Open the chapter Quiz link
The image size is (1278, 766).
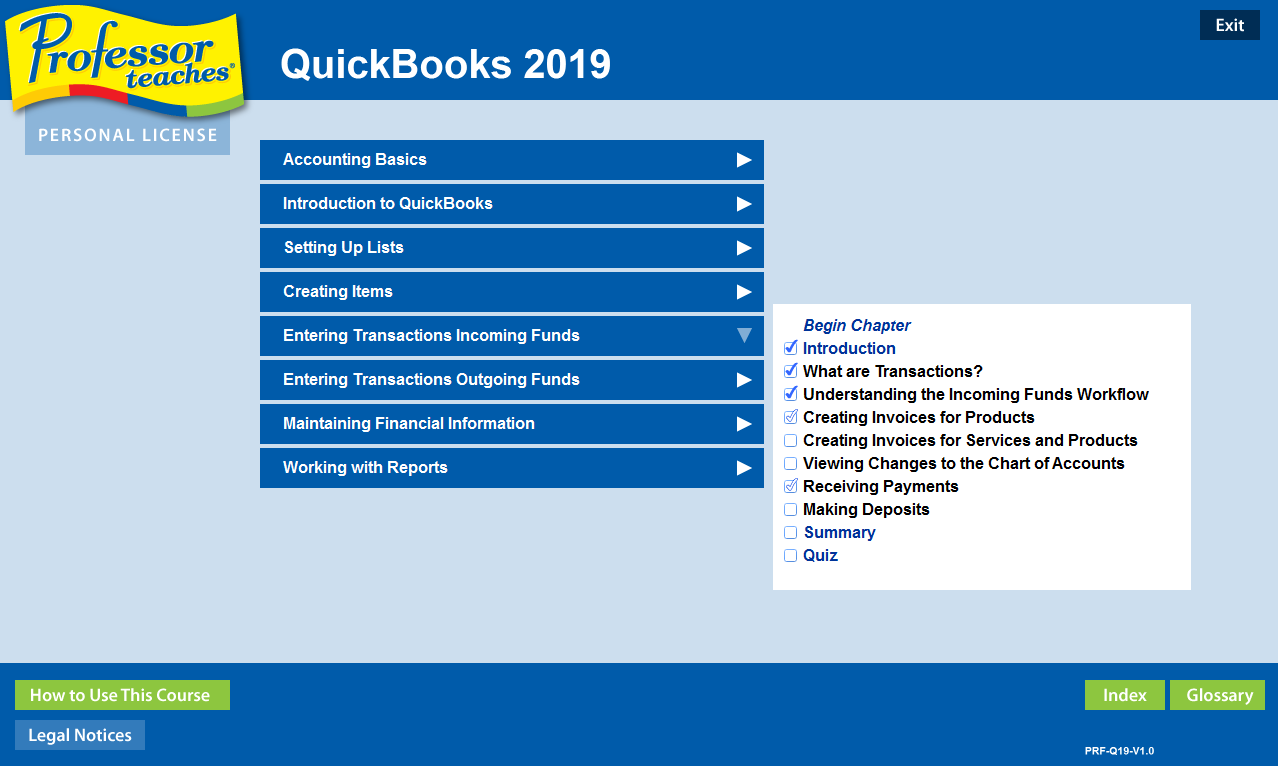(820, 555)
